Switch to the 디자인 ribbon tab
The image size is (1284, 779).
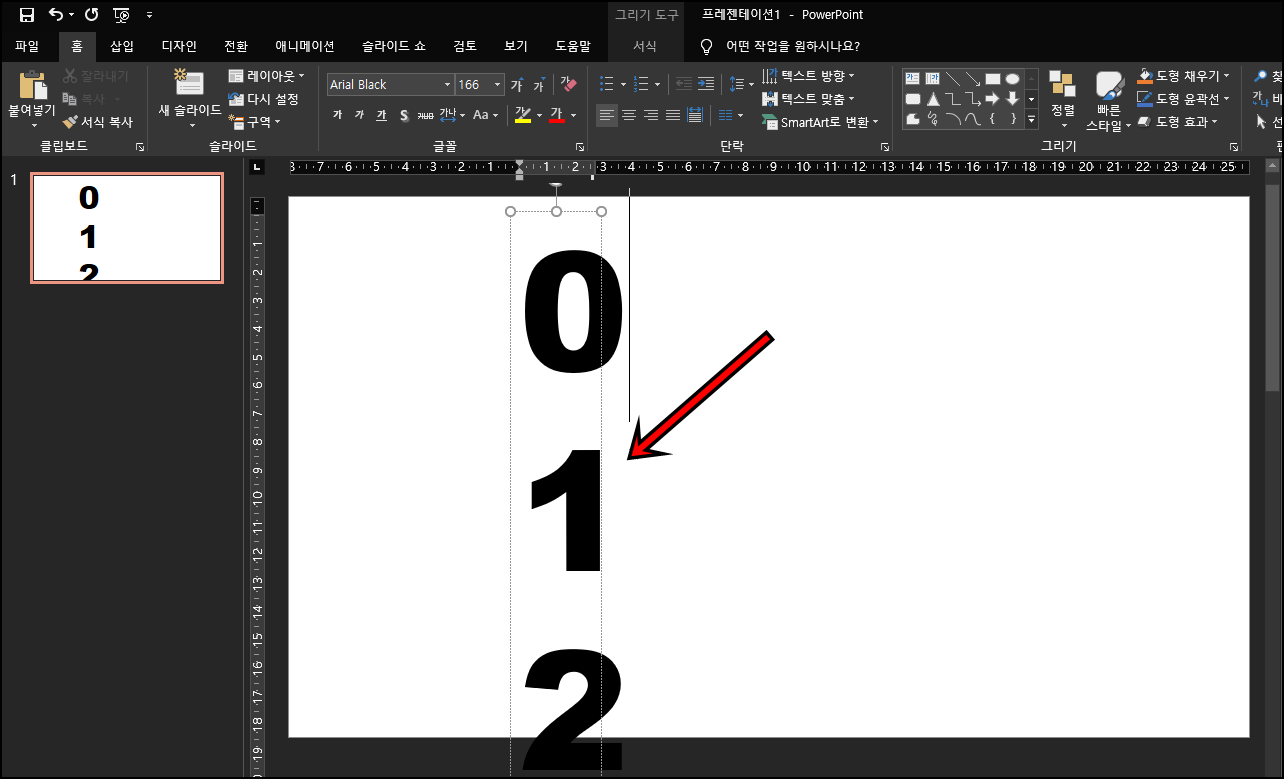point(179,46)
